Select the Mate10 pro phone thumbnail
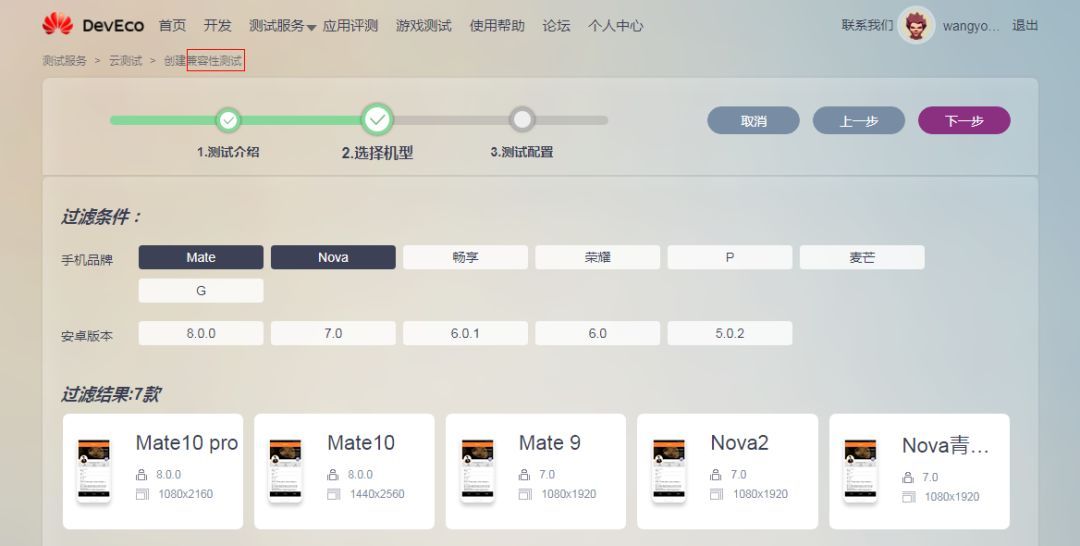1080x546 pixels. coord(94,471)
